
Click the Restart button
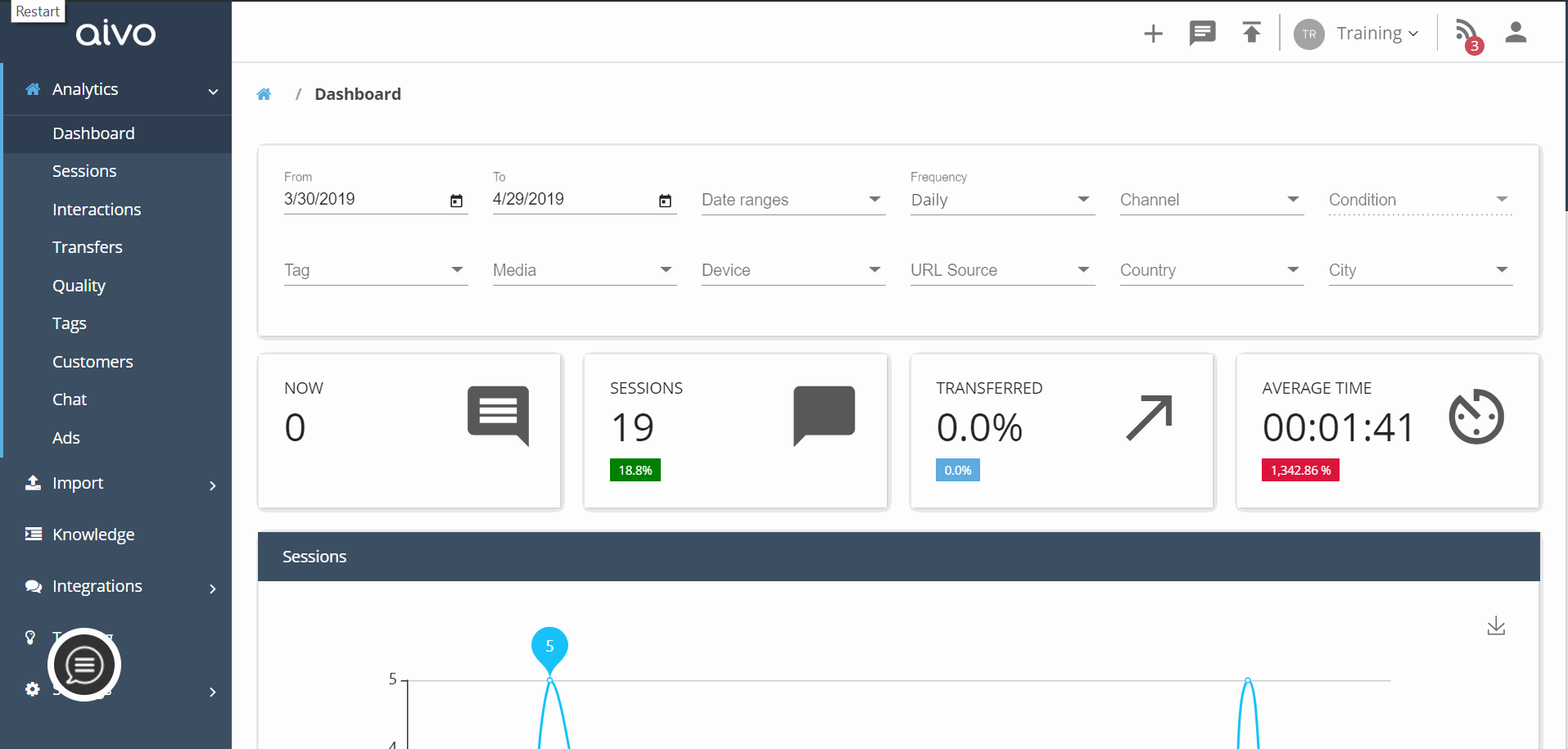click(x=37, y=11)
